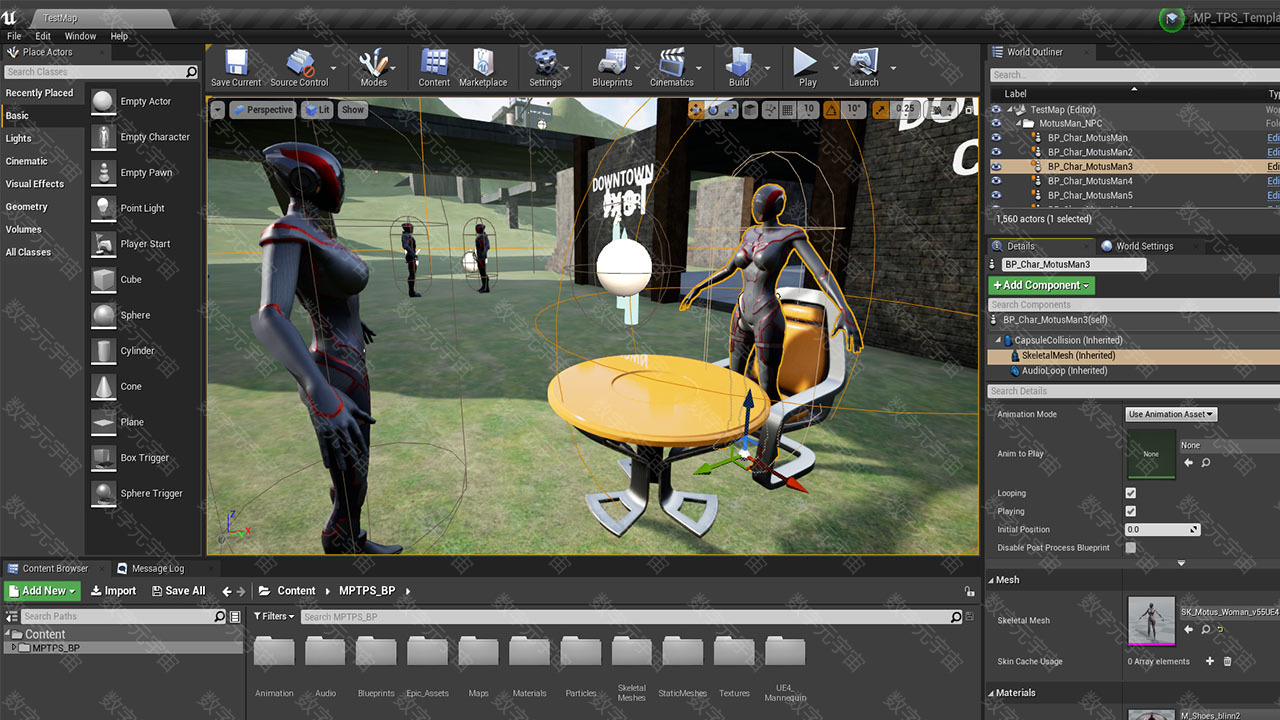Hide BP_Char_MotusMan in the World Outliner

(x=996, y=138)
